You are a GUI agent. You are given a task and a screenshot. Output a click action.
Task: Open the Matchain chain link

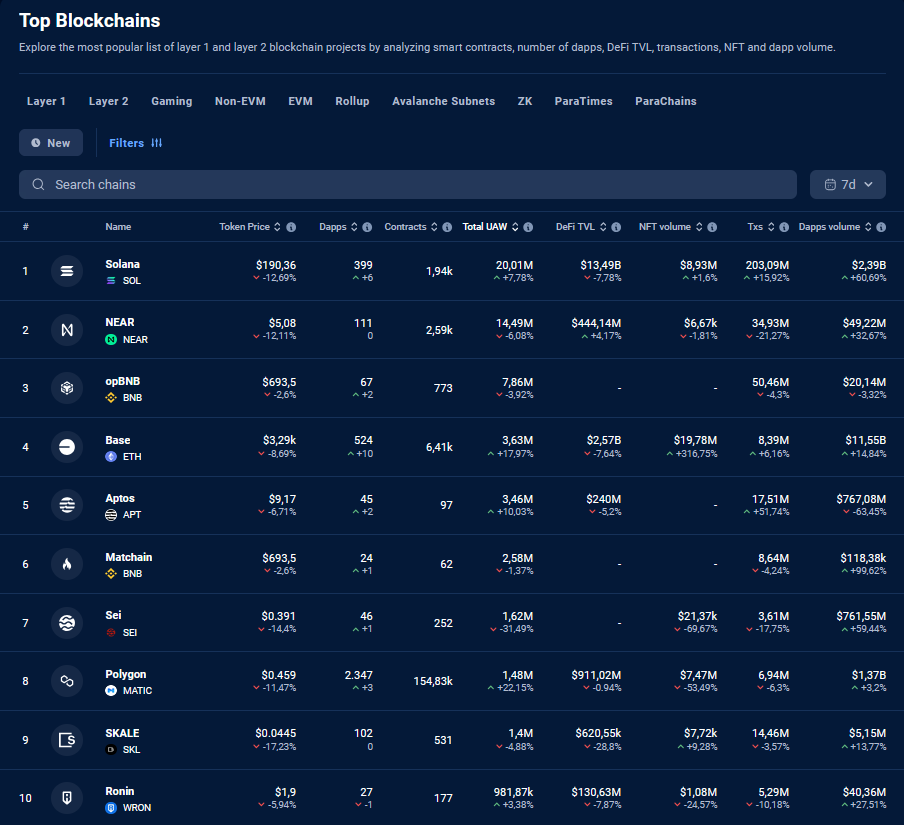129,557
